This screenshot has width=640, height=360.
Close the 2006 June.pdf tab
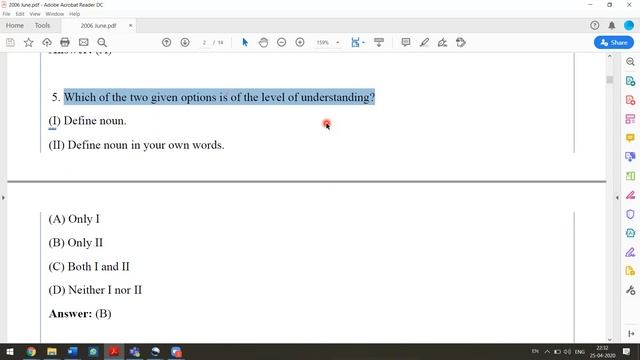[131, 25]
